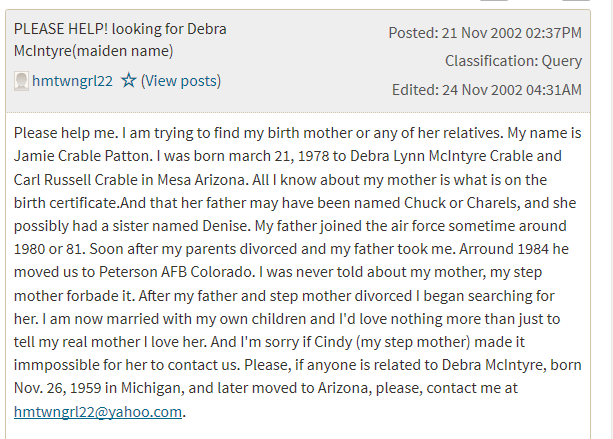The height and width of the screenshot is (439, 613).
Task: Open the hmtwngrl22 author profile link
Action: [x=72, y=81]
